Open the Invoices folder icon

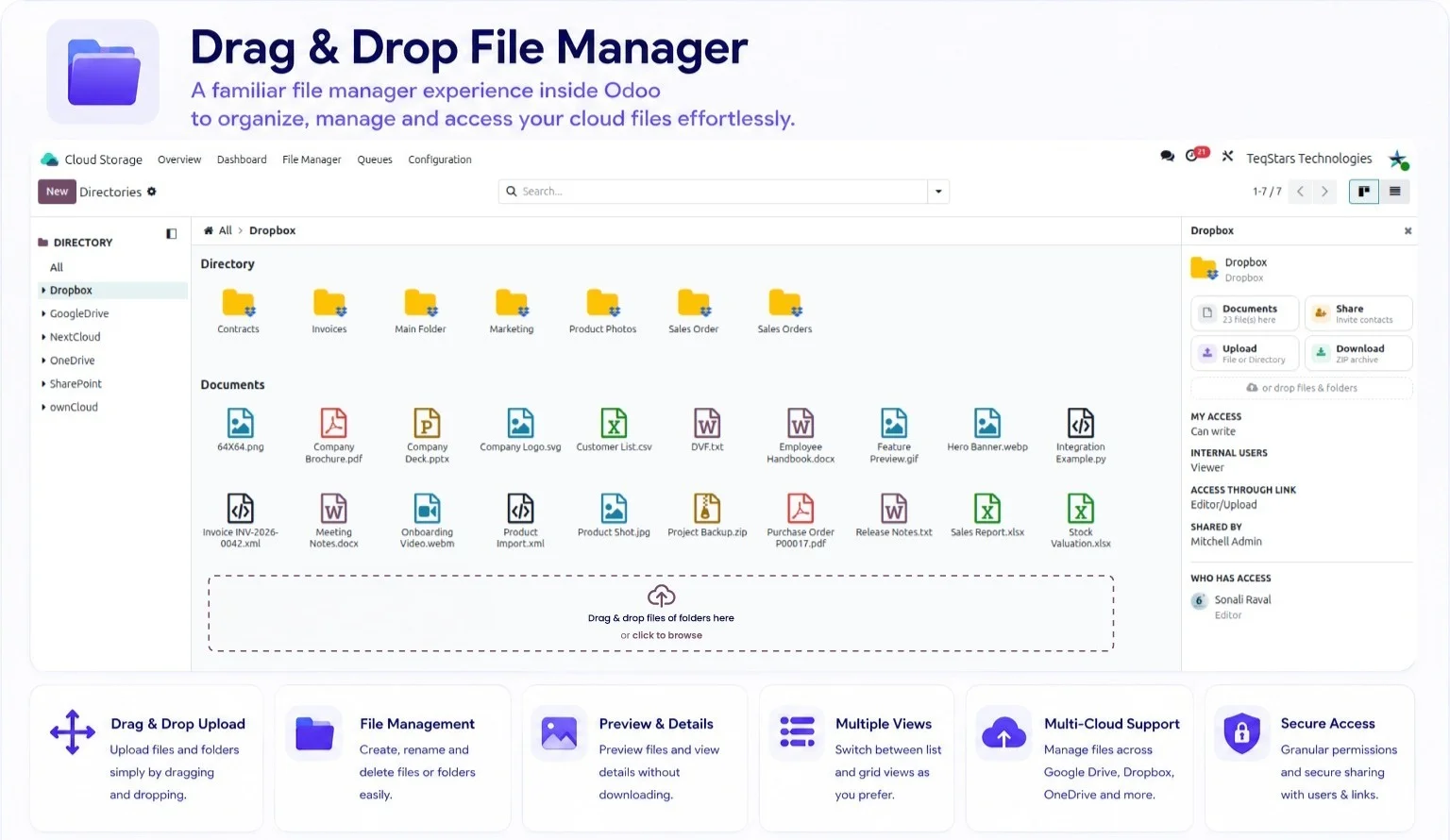point(329,303)
